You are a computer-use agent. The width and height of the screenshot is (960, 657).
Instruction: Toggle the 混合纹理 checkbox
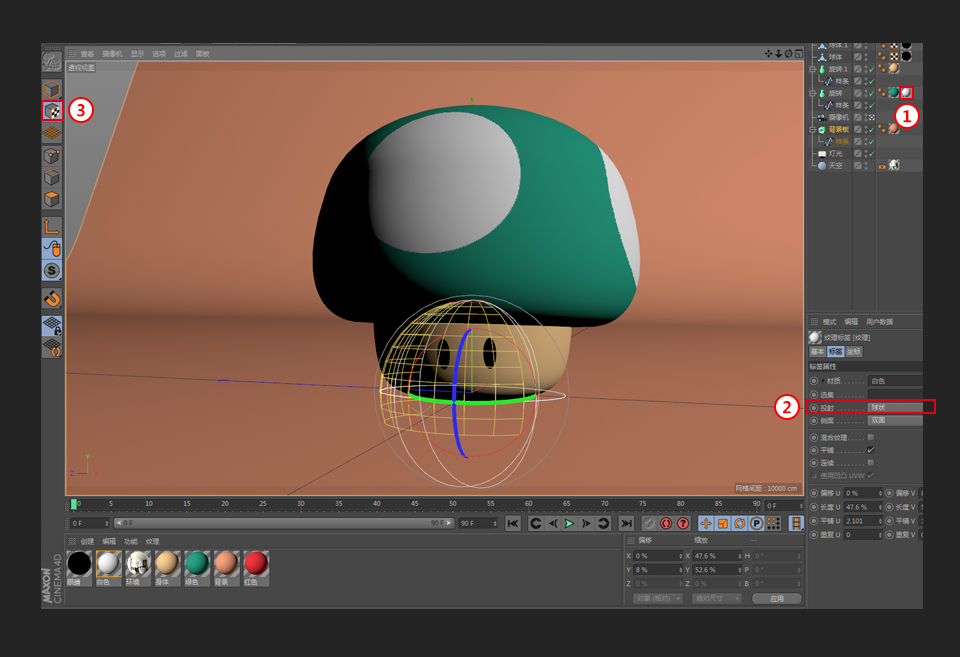point(871,437)
